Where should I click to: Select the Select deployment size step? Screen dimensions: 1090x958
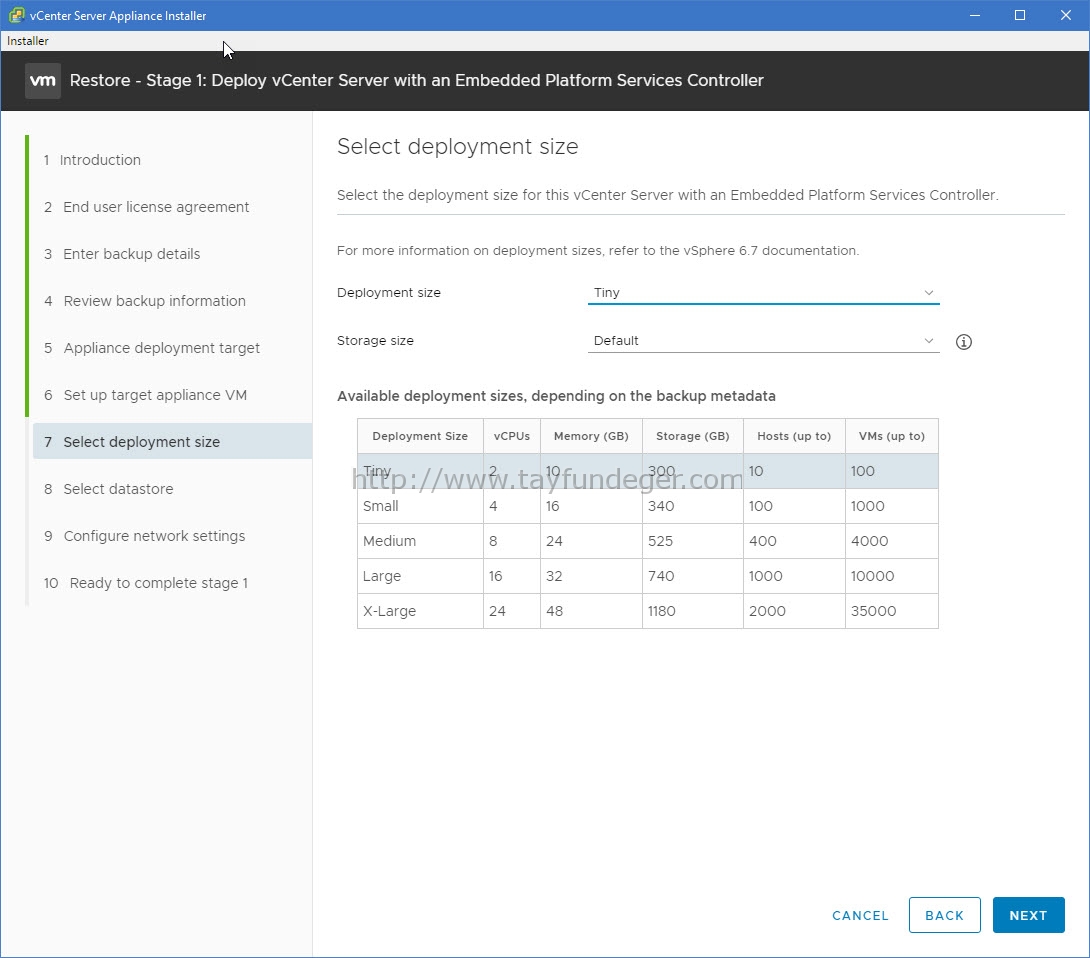tap(172, 441)
